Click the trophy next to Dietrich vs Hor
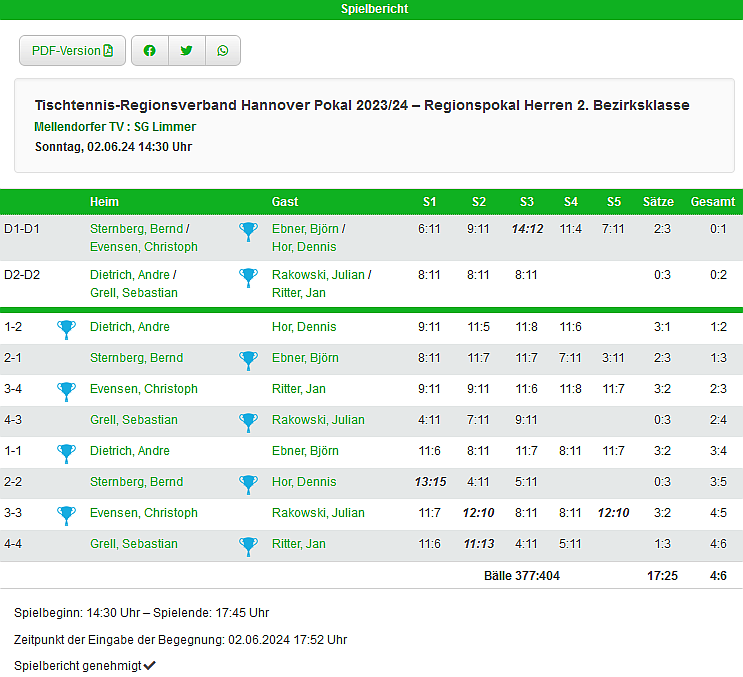 (x=66, y=328)
